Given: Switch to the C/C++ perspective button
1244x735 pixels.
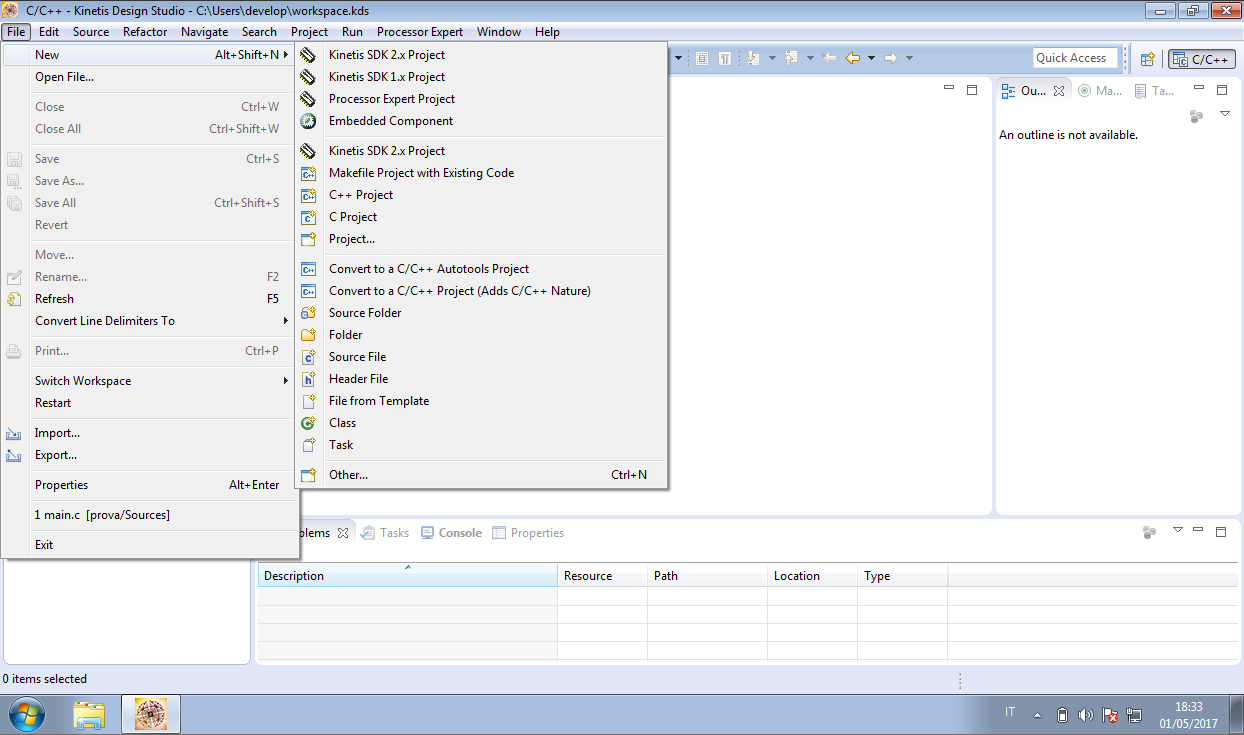Looking at the screenshot, I should [x=1201, y=59].
